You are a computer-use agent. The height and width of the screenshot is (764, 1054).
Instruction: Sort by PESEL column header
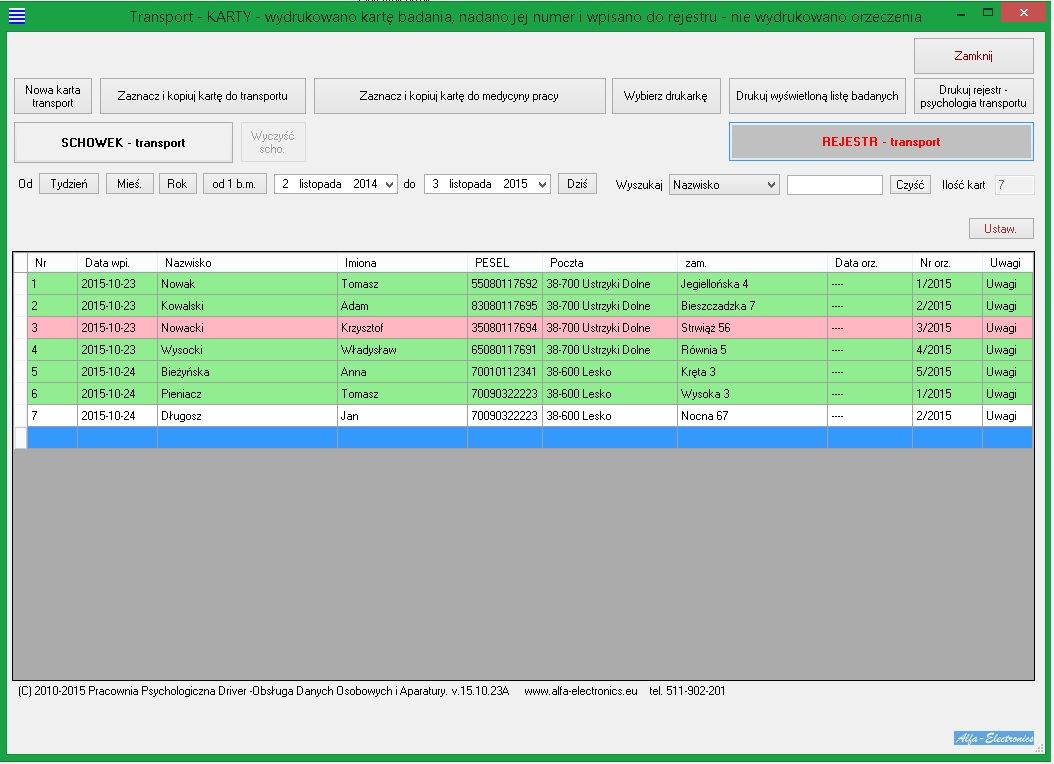[504, 263]
